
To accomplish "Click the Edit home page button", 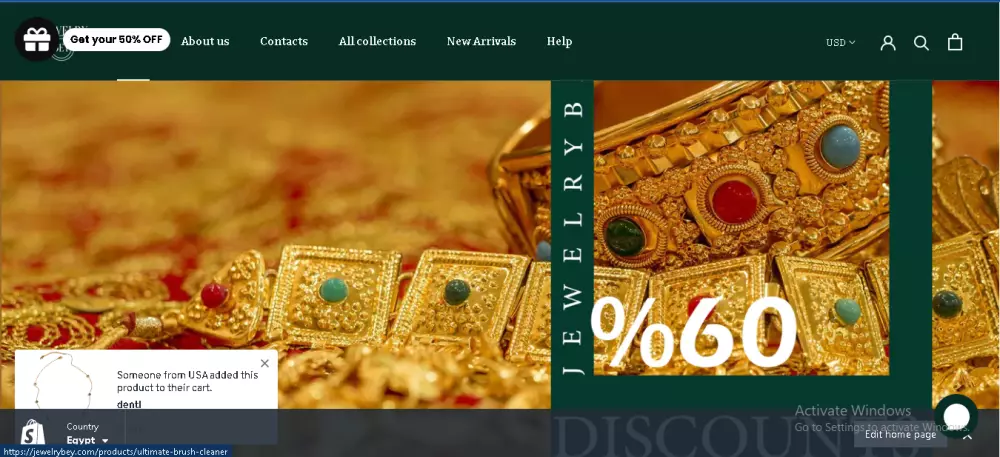I will [901, 435].
